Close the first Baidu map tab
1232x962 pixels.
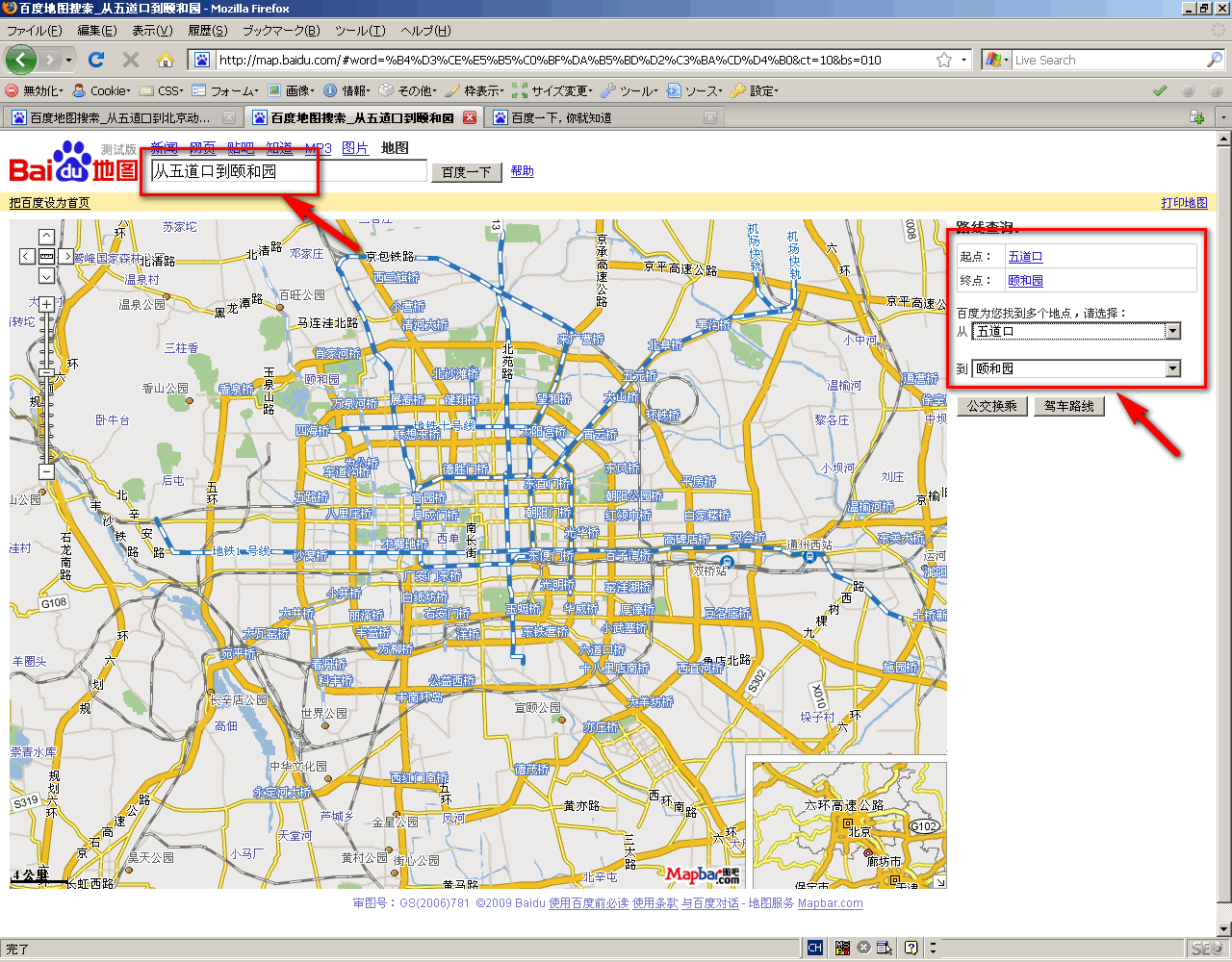click(x=229, y=117)
